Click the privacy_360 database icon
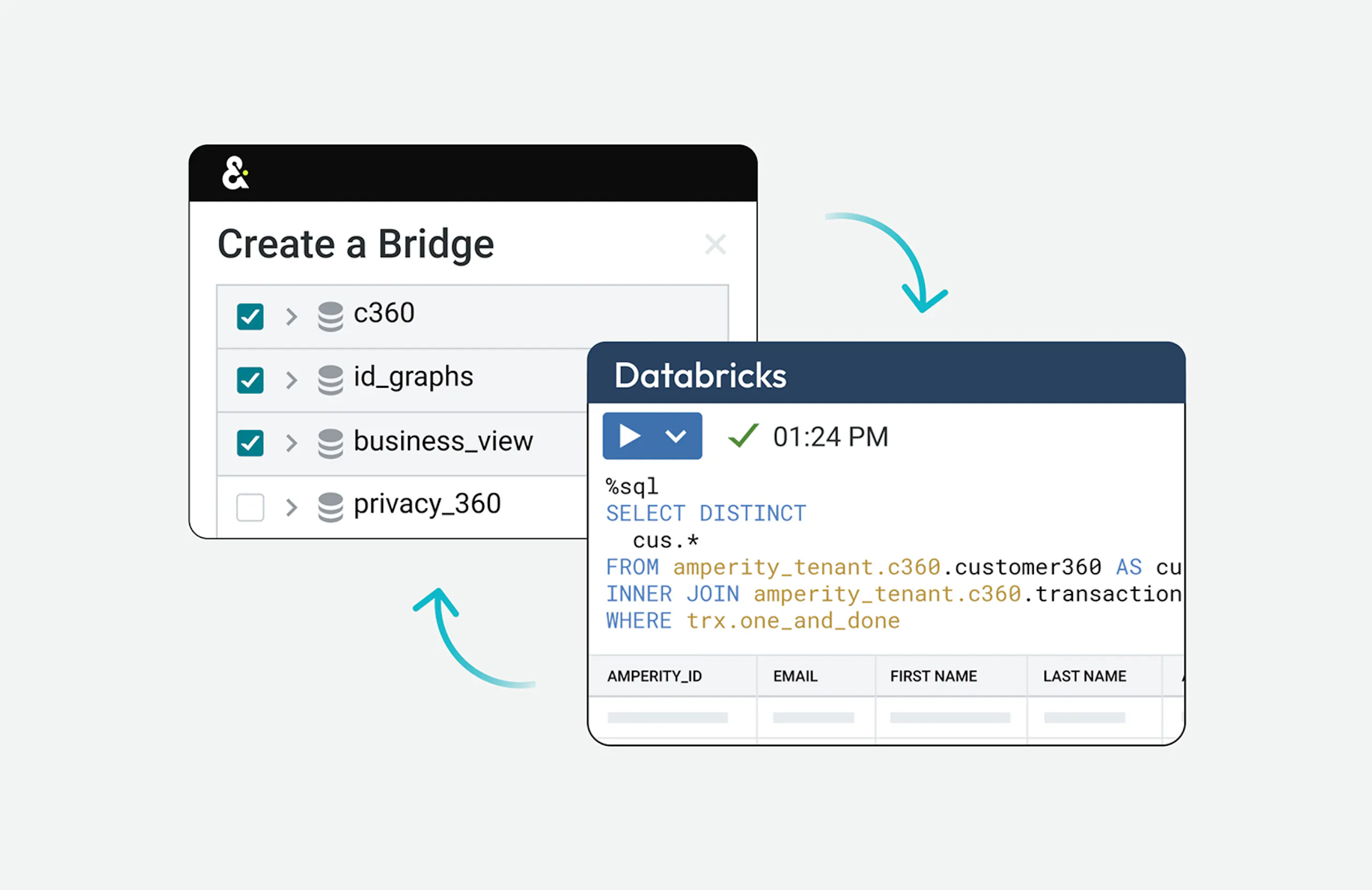 [330, 507]
